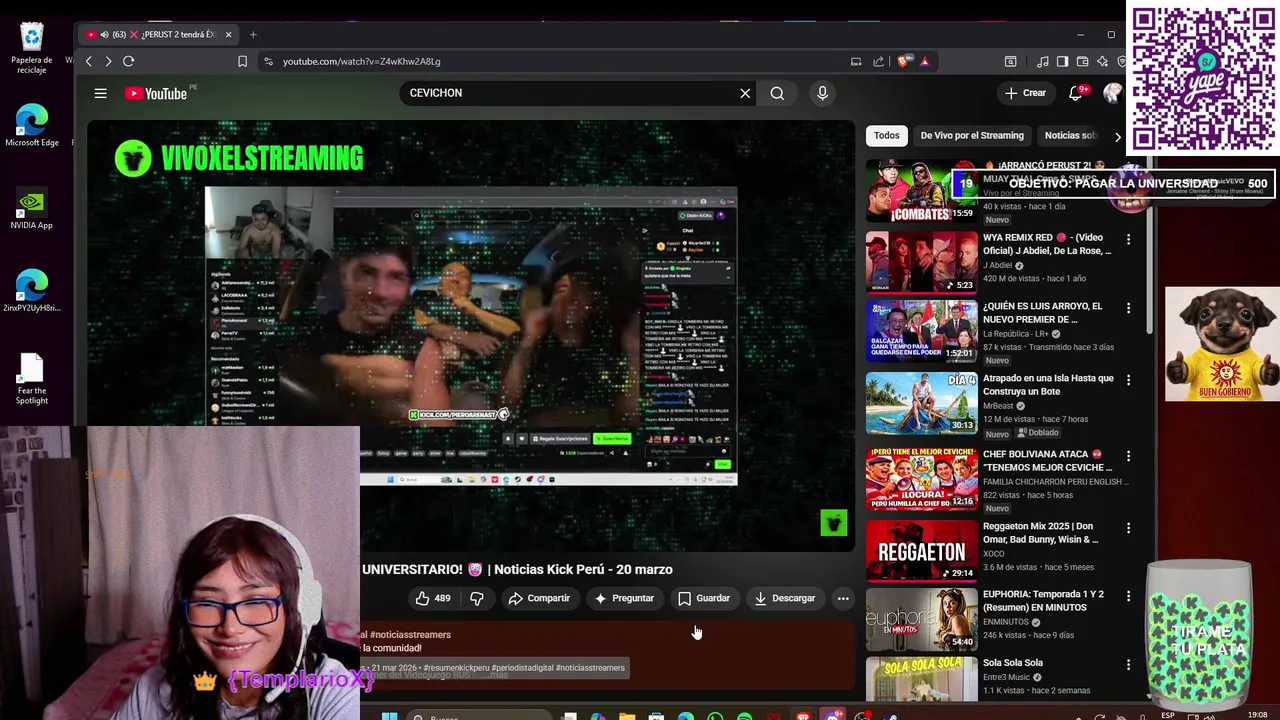Open the share icon in the address bar
This screenshot has height=720, width=1280.
click(878, 61)
